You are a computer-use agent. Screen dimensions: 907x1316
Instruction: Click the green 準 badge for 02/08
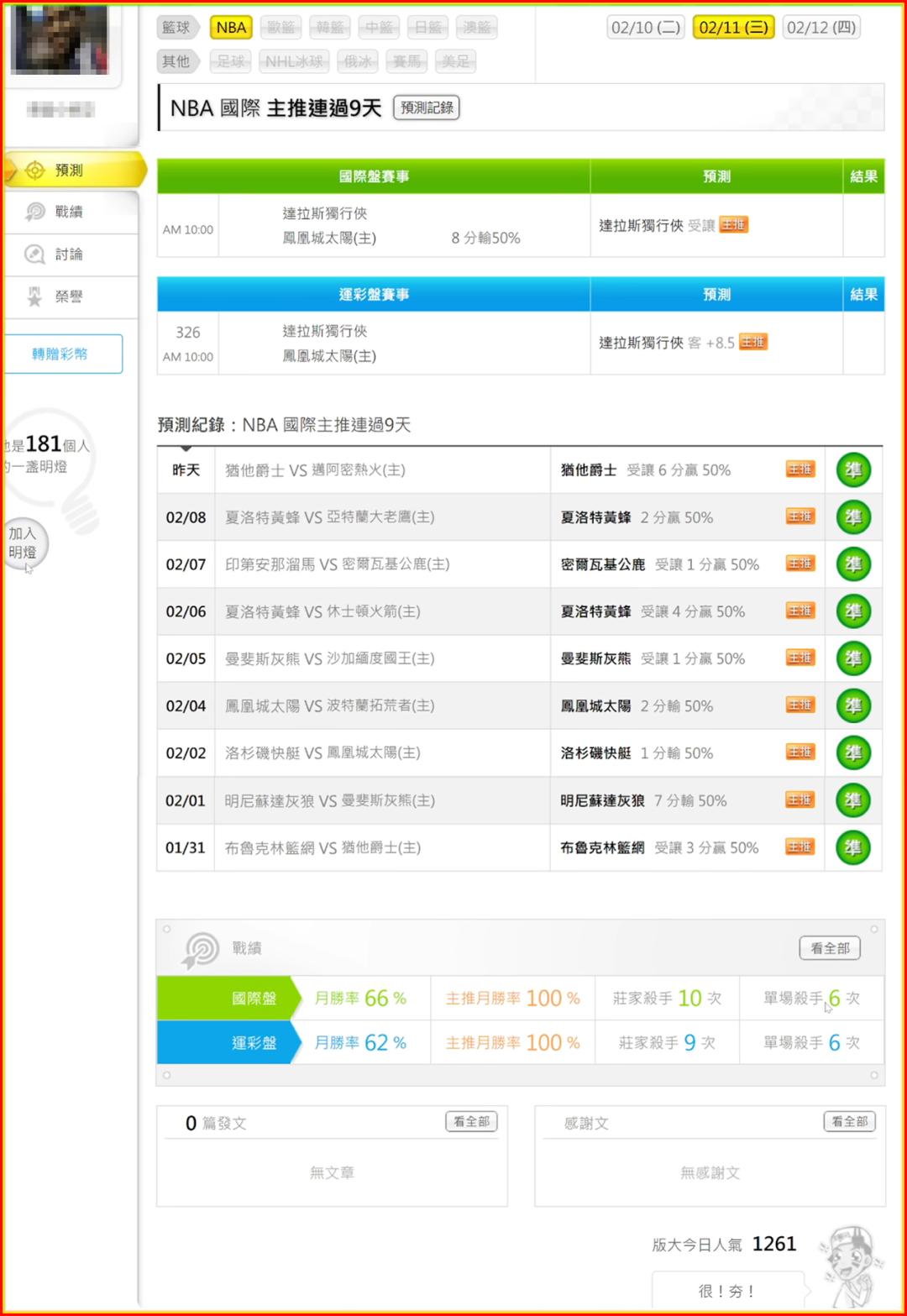pos(853,517)
